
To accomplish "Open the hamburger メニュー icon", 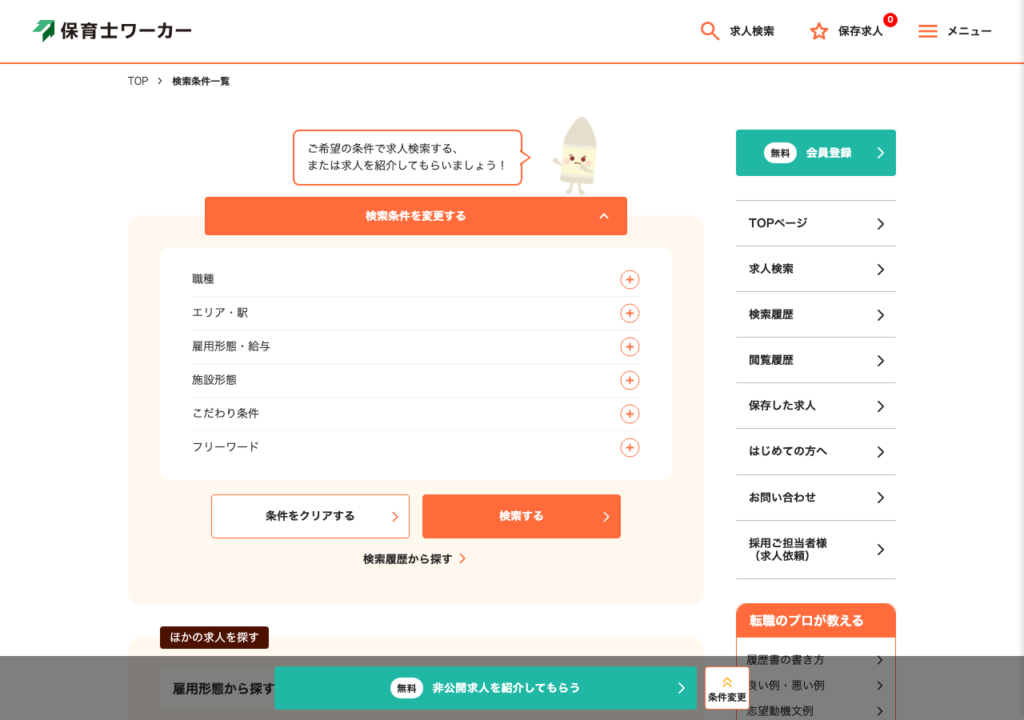I will (927, 31).
